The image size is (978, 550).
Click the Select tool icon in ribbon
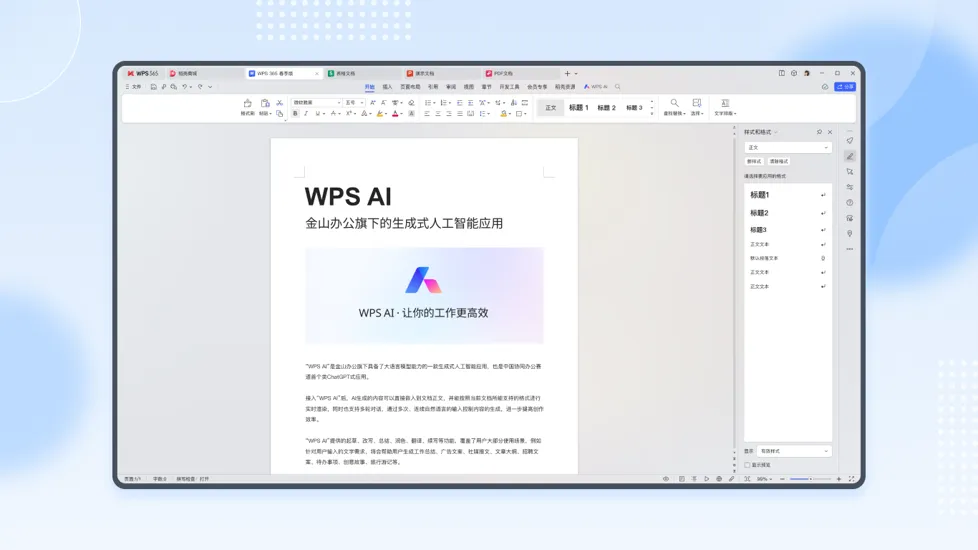click(697, 104)
